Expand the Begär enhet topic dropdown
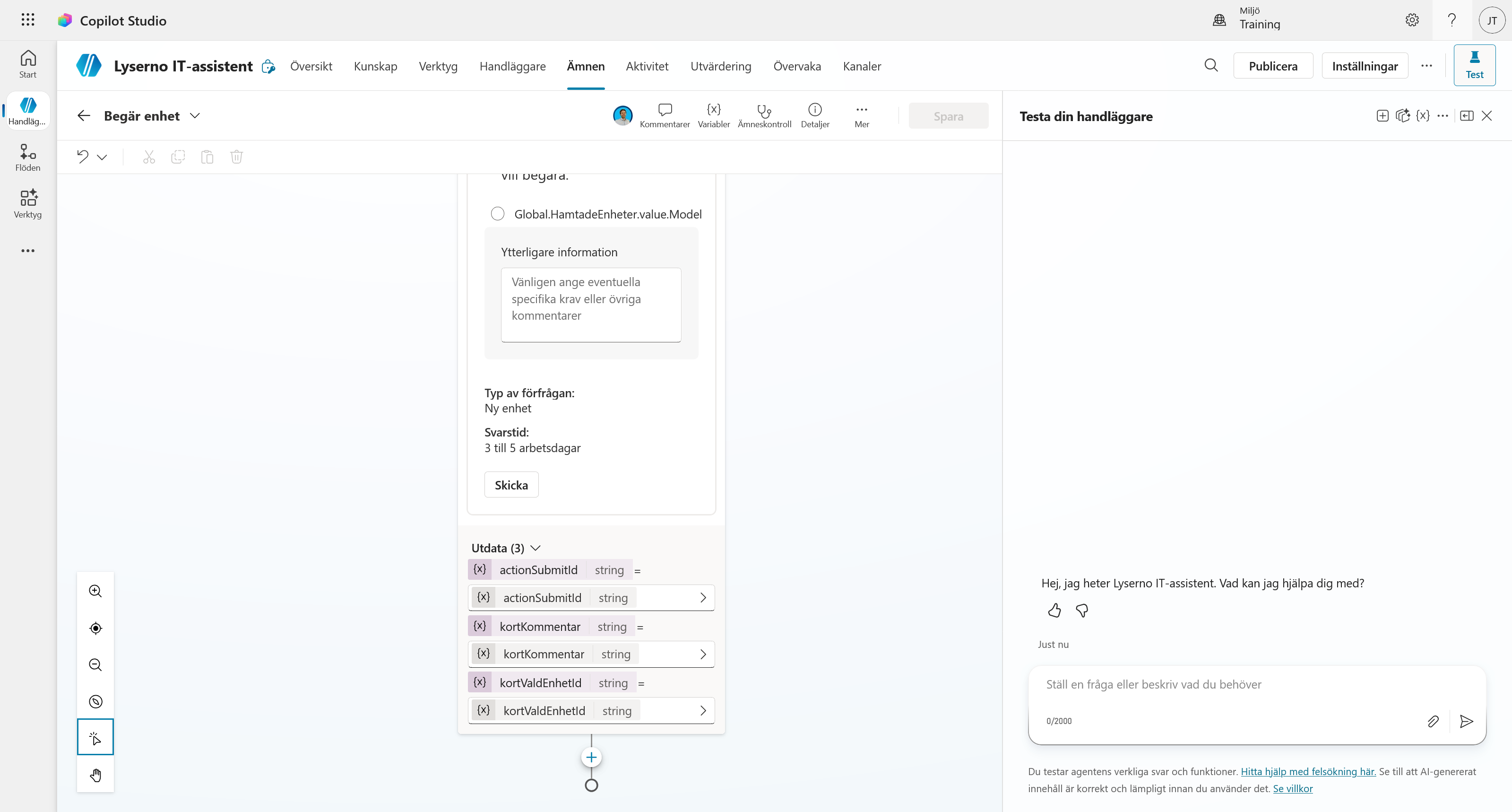The image size is (1512, 812). 195,116
